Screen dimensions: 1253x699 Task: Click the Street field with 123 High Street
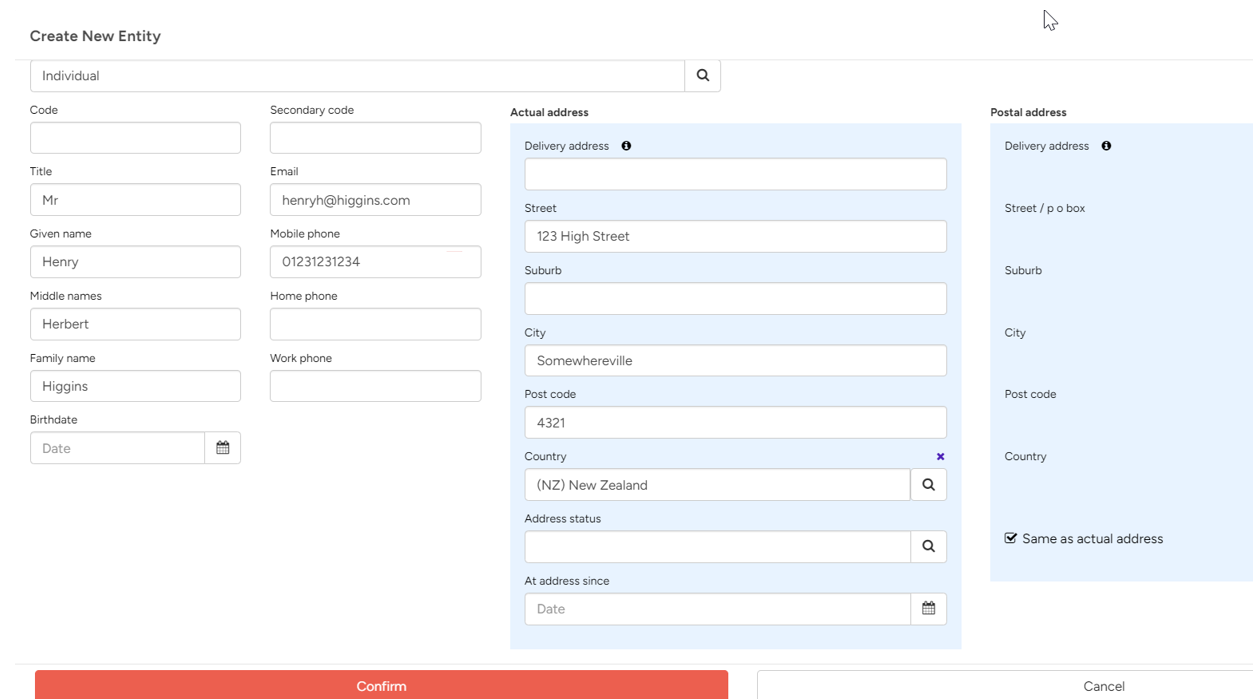[735, 236]
